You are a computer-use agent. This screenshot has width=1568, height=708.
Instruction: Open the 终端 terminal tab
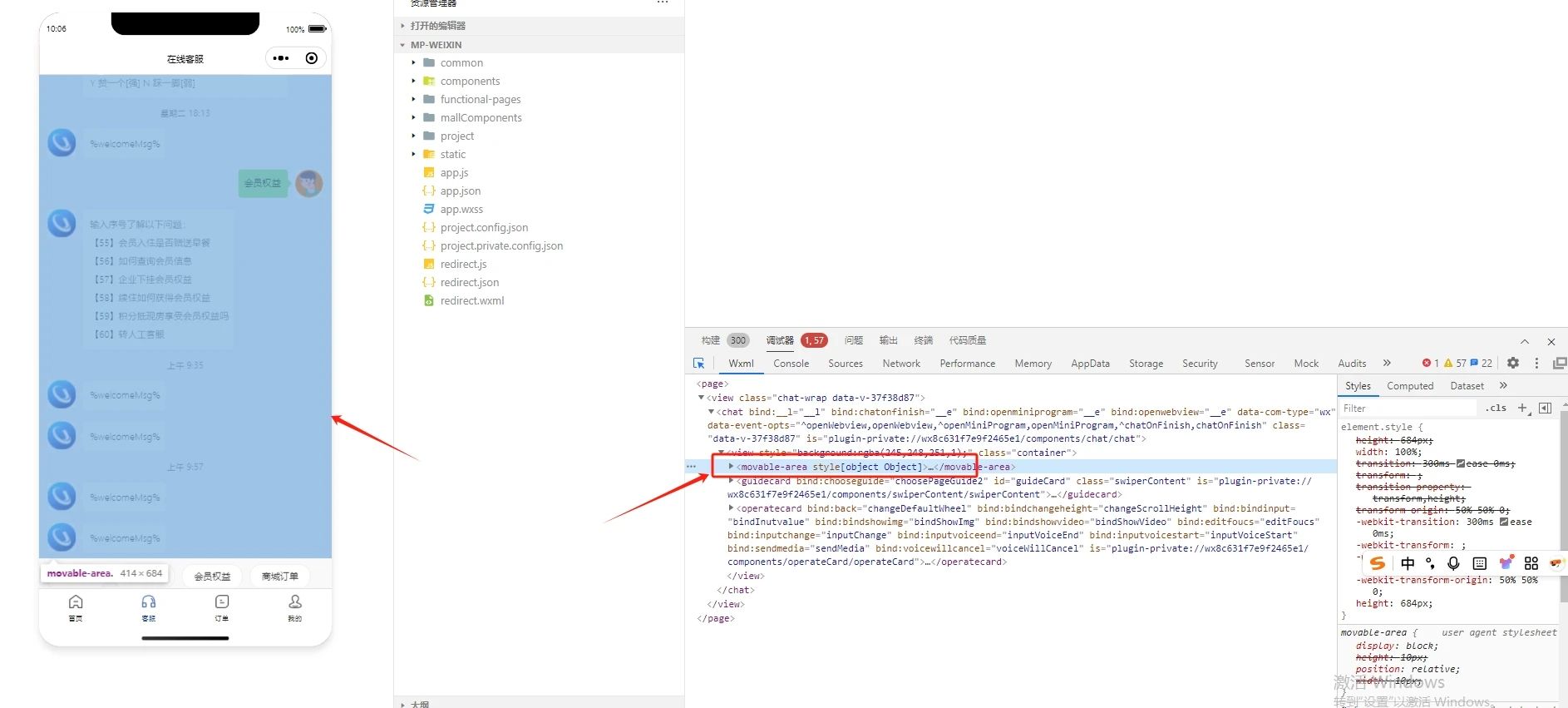[x=924, y=340]
